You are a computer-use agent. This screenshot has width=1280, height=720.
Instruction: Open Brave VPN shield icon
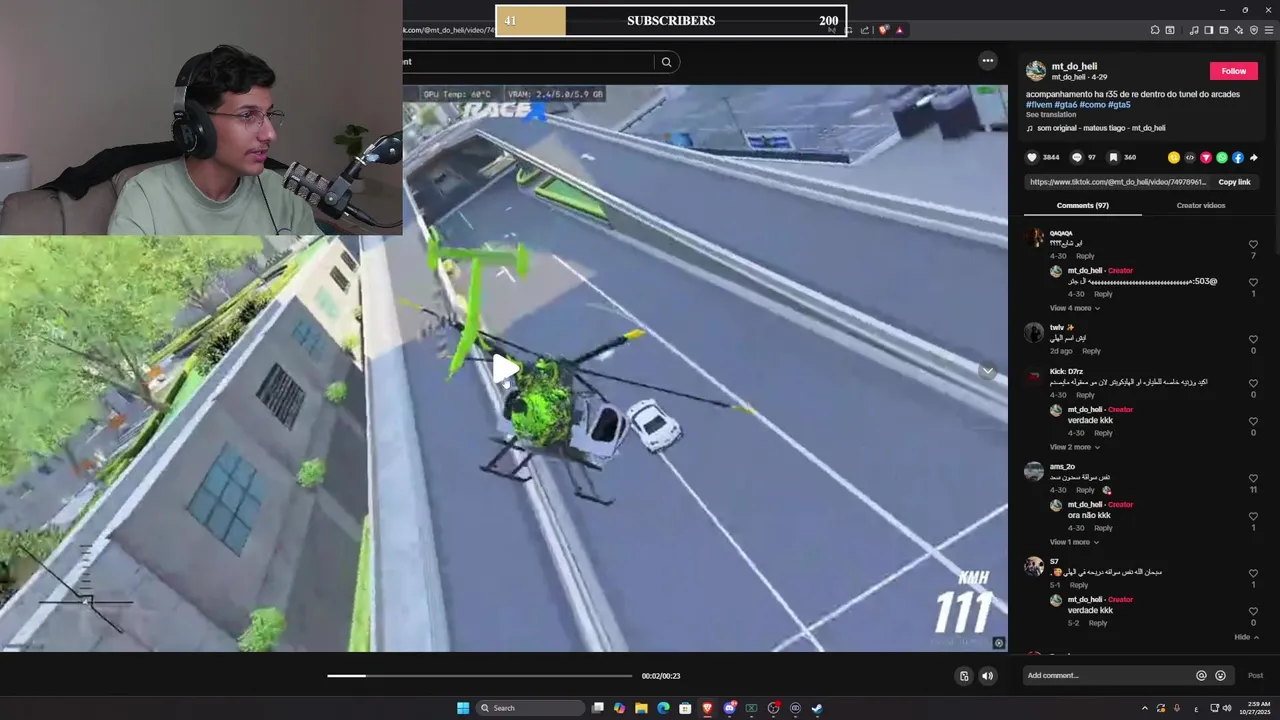click(x=1254, y=30)
